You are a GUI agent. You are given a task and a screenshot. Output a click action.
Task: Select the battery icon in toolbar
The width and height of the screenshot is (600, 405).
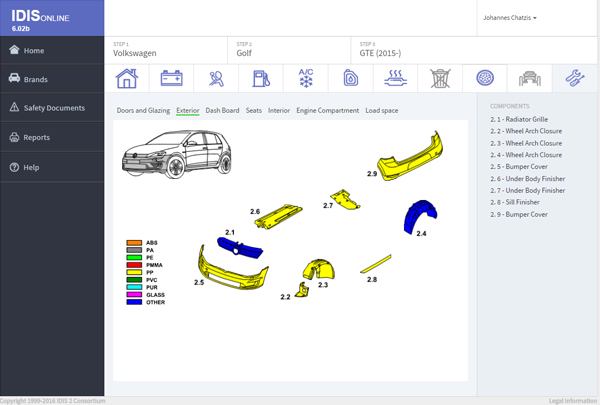click(171, 78)
